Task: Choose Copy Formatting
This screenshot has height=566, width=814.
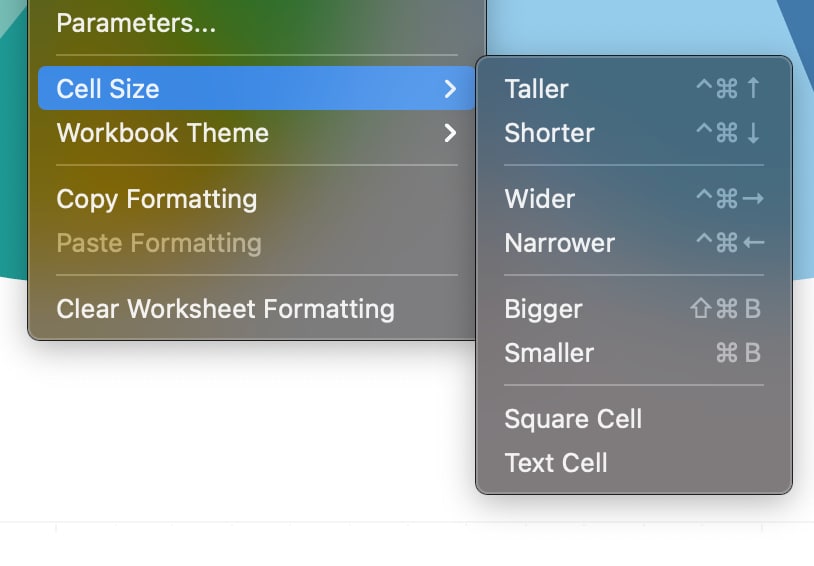Action: click(256, 199)
